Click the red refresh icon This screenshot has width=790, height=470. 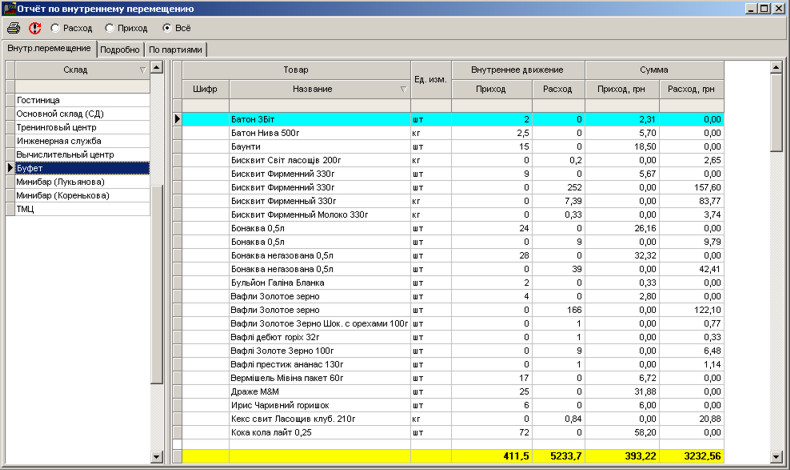tap(35, 28)
